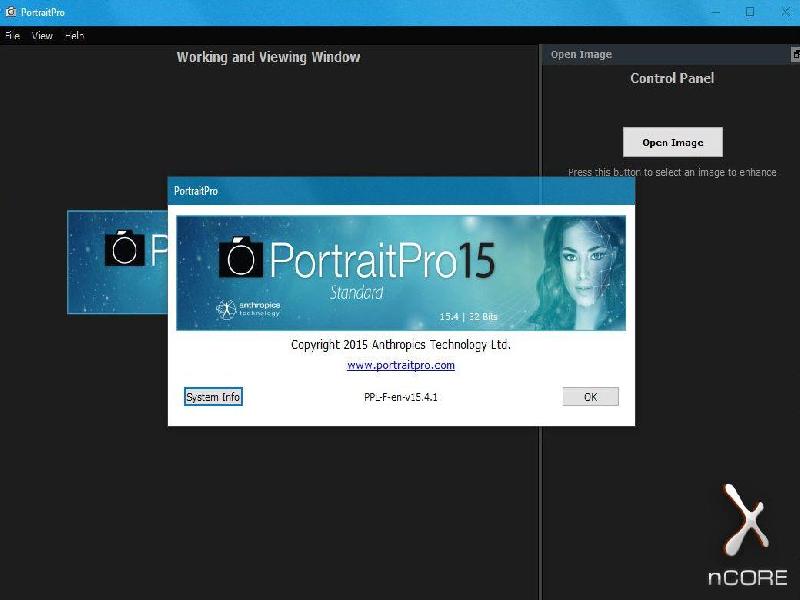Click the PortraitPro About dialog title bar
This screenshot has width=800, height=600.
(401, 191)
